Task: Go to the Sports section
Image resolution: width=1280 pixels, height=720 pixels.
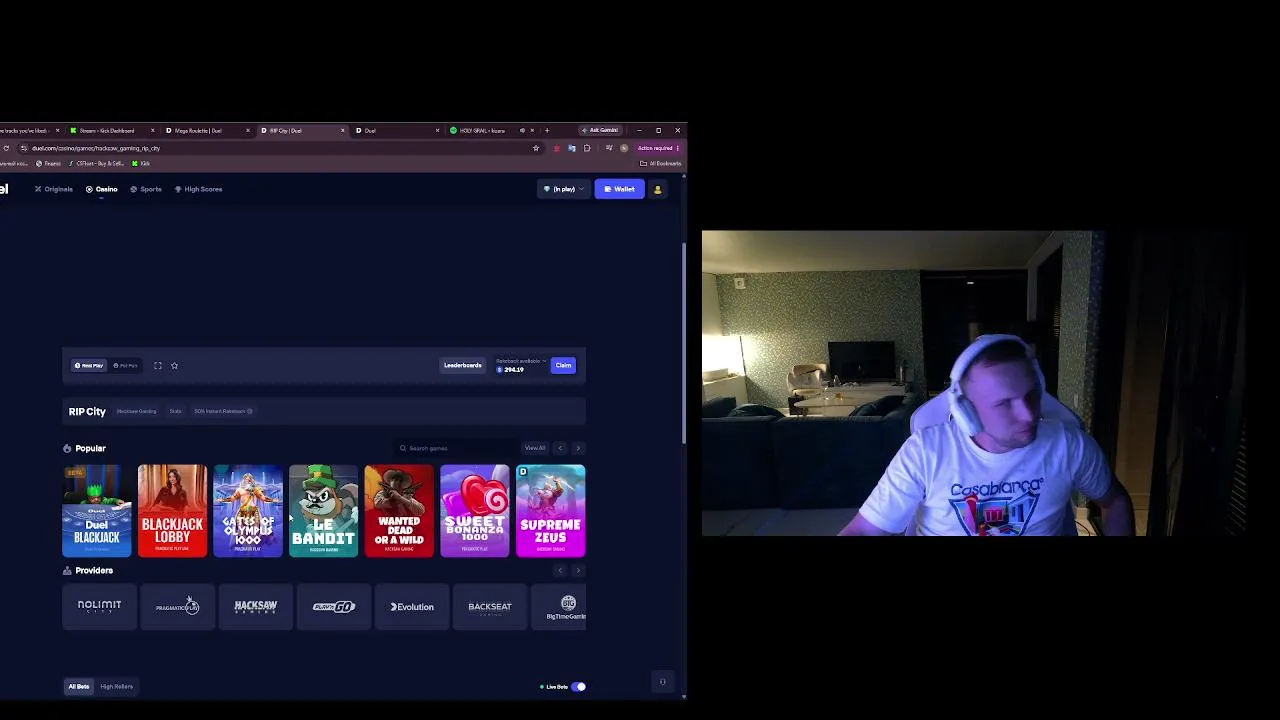Action: tap(146, 189)
